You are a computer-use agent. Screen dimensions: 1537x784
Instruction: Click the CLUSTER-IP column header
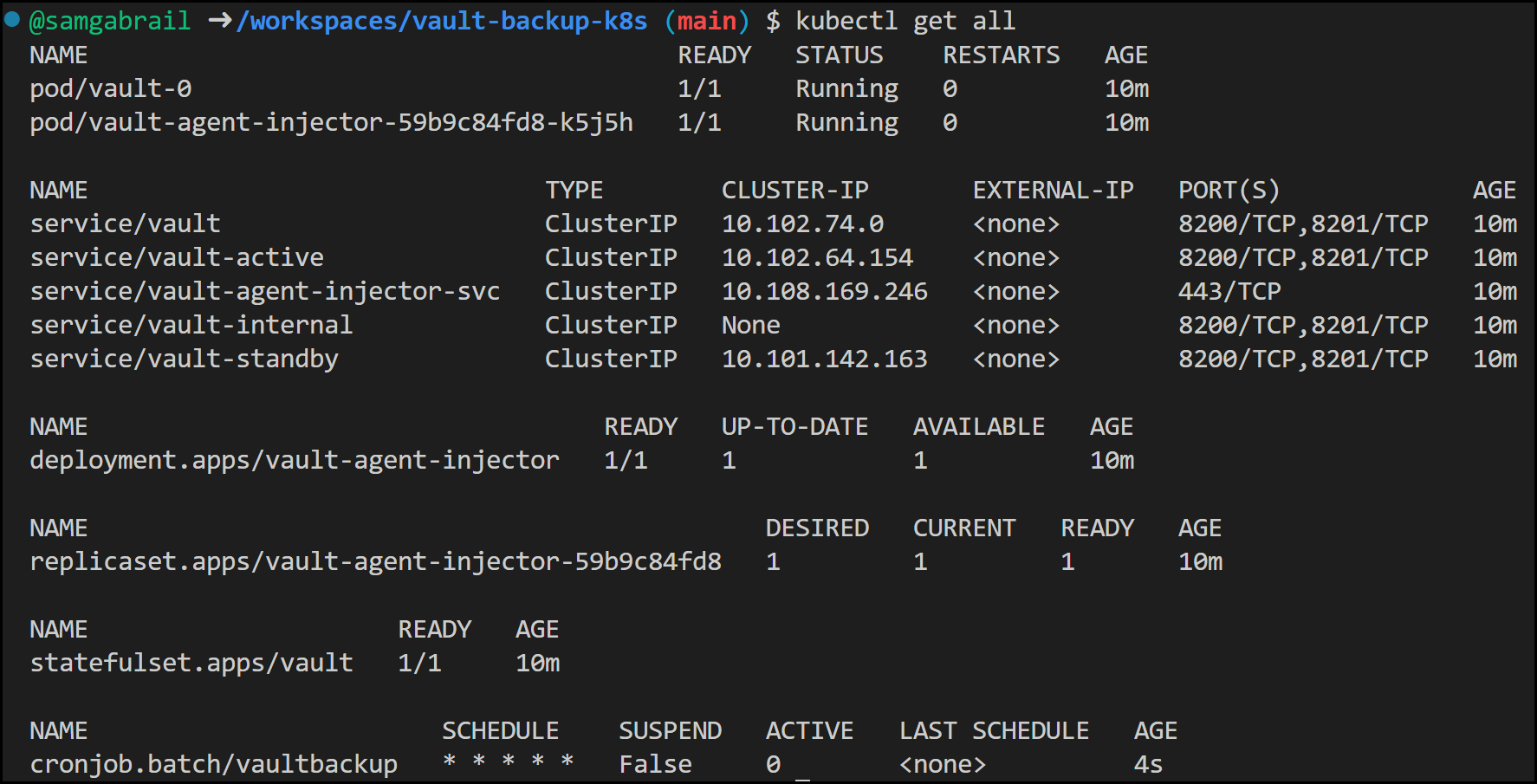point(796,189)
